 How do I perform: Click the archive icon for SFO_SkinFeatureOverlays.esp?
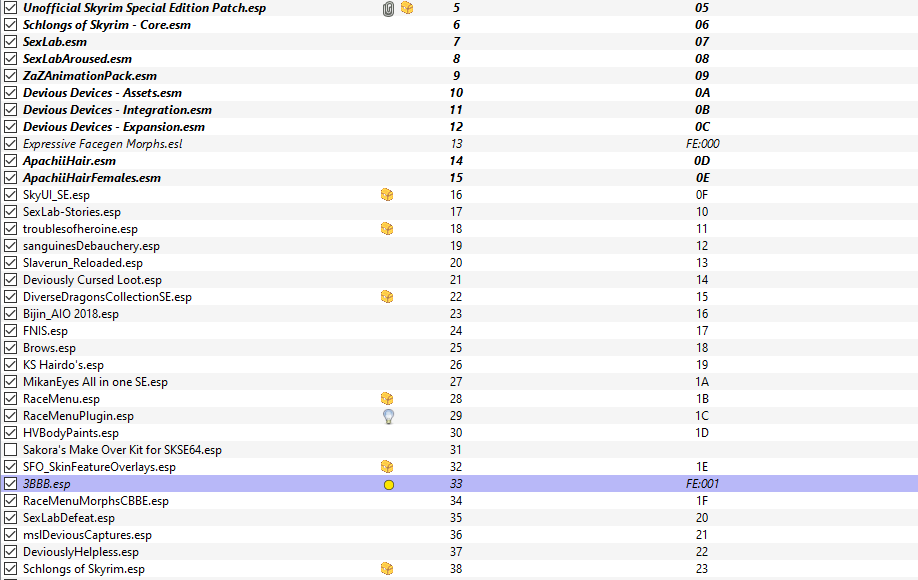pos(387,466)
